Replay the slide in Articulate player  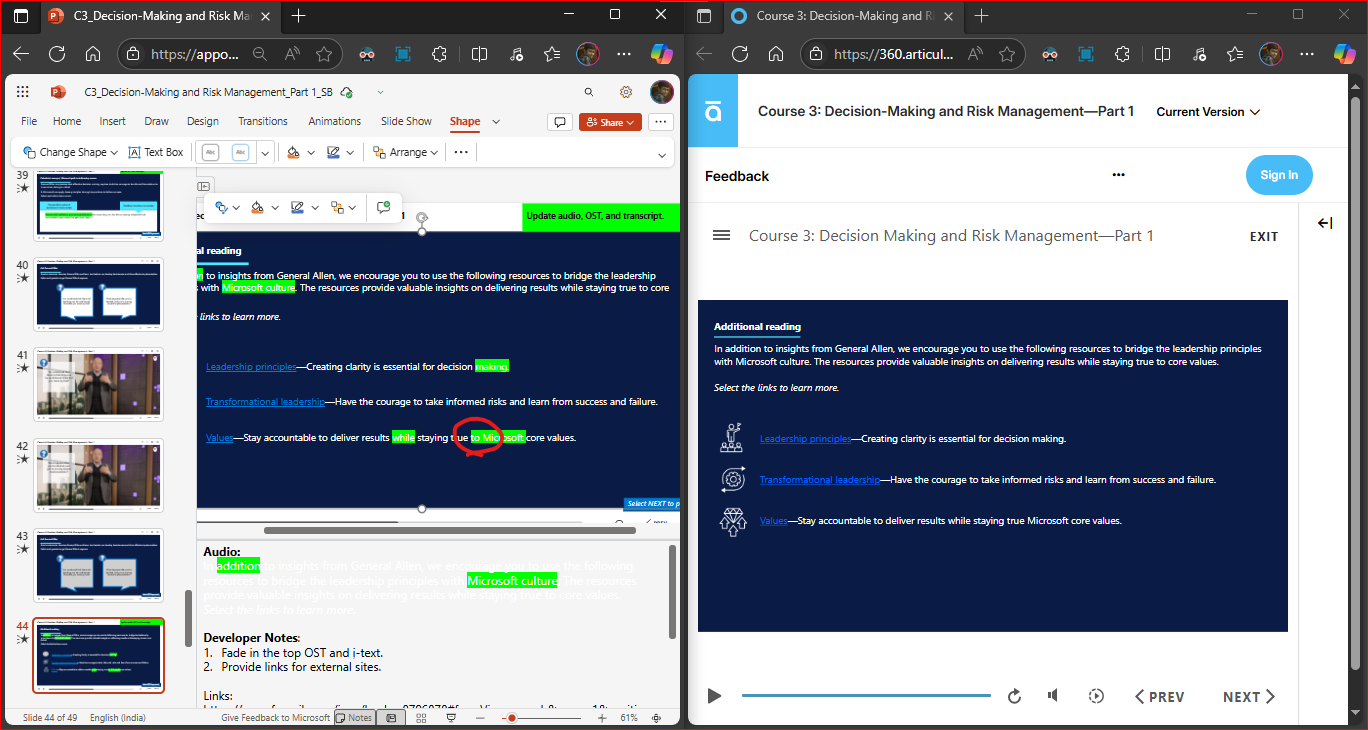(1014, 696)
